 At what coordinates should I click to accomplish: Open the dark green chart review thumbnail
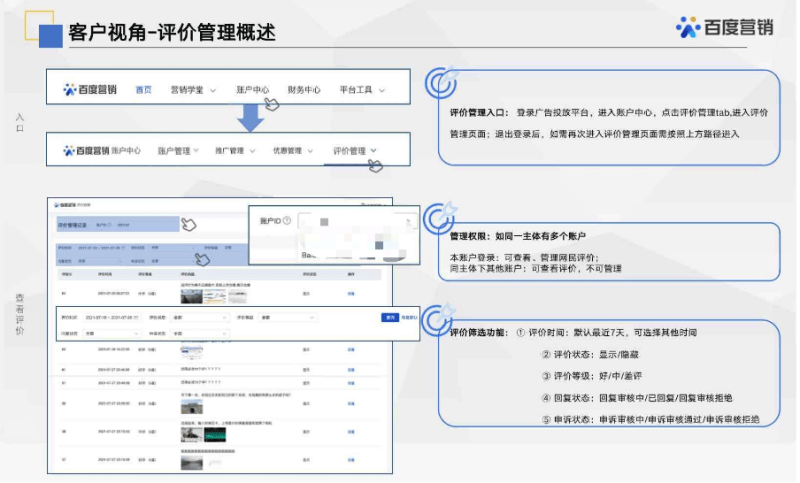coord(215,435)
